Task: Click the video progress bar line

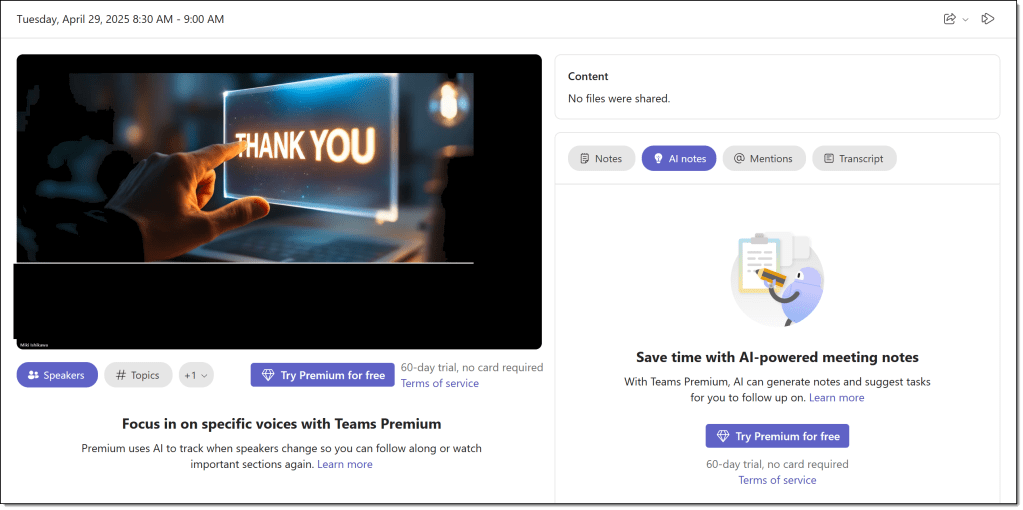Action: pyautogui.click(x=245, y=263)
